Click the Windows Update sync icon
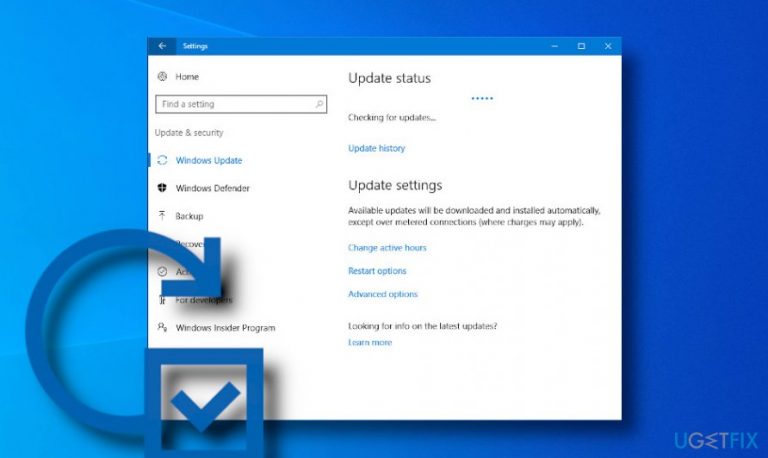 pyautogui.click(x=162, y=160)
